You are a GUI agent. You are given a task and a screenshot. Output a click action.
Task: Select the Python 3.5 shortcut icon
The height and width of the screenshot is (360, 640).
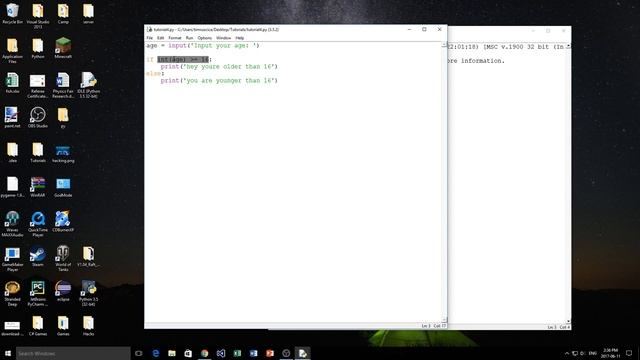pos(88,293)
